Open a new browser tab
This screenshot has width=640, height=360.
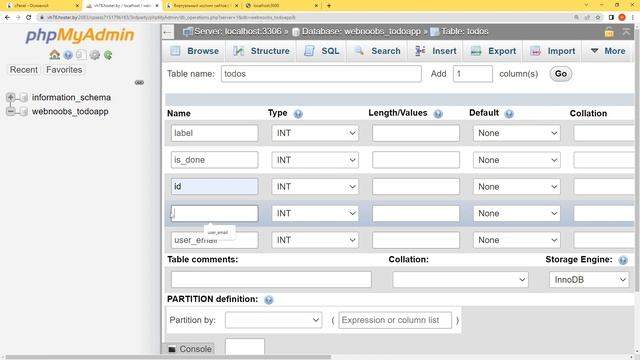tap(329, 6)
